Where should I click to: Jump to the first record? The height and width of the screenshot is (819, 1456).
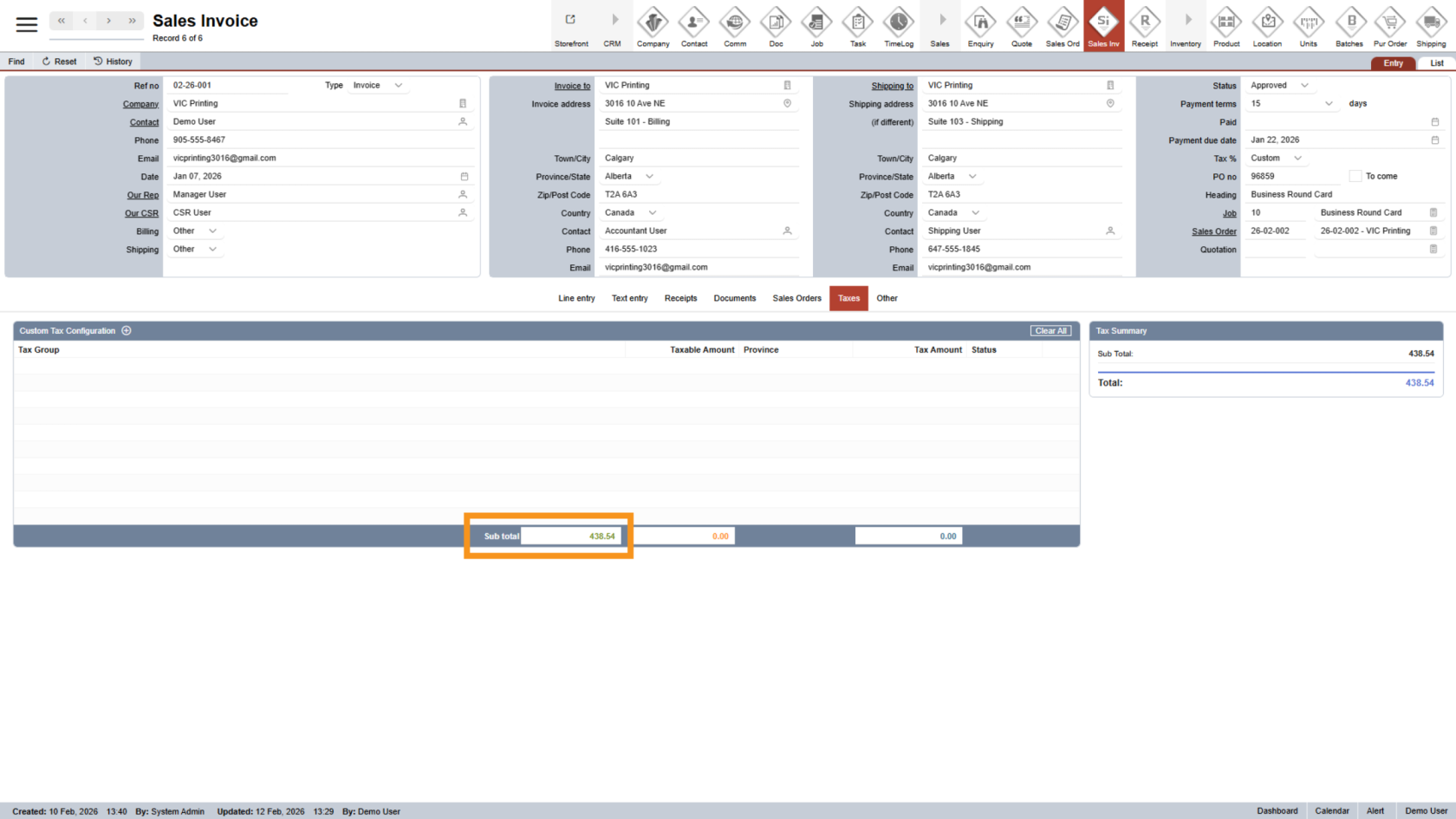tap(62, 21)
